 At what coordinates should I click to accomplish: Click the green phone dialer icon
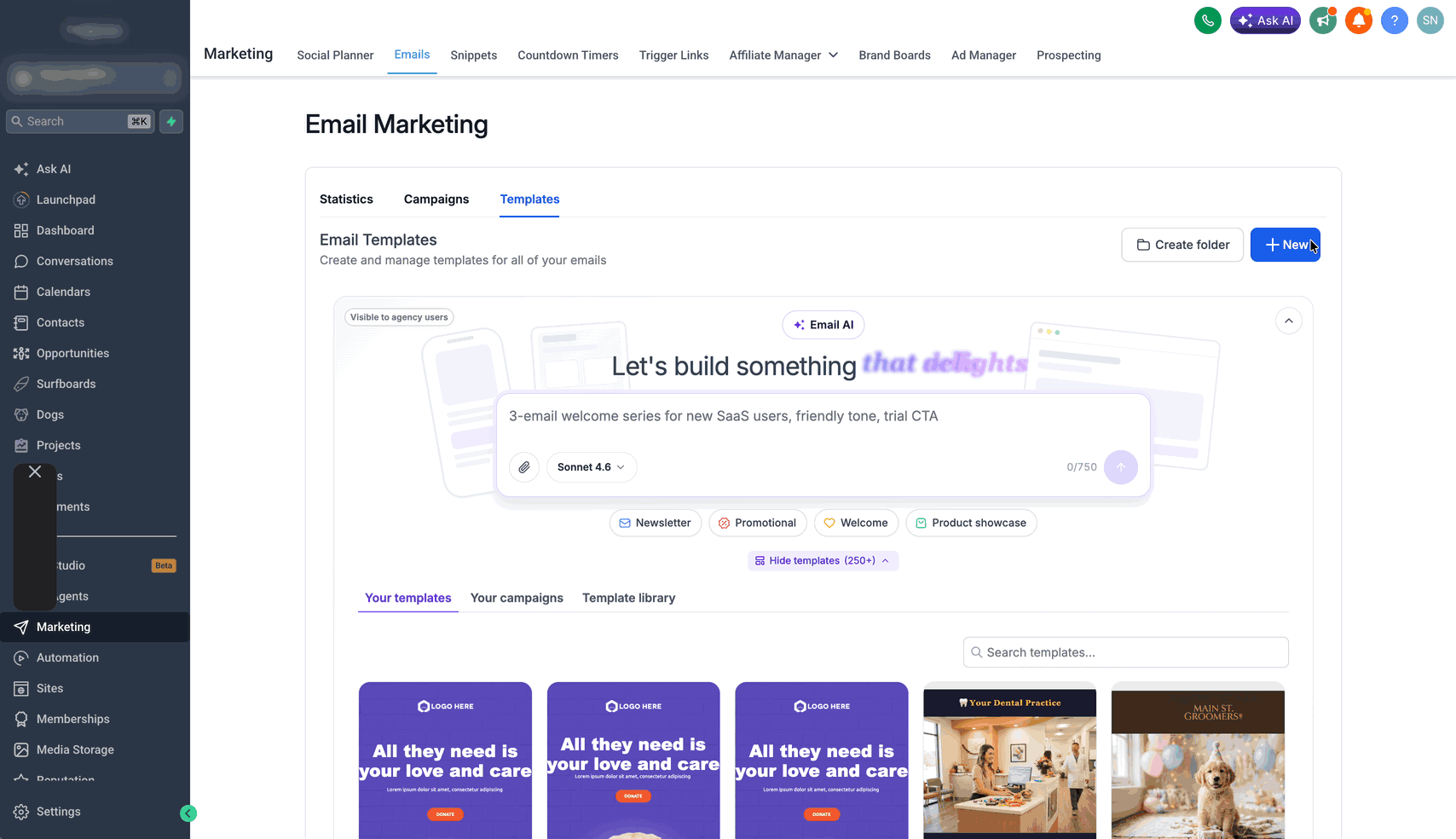tap(1208, 20)
